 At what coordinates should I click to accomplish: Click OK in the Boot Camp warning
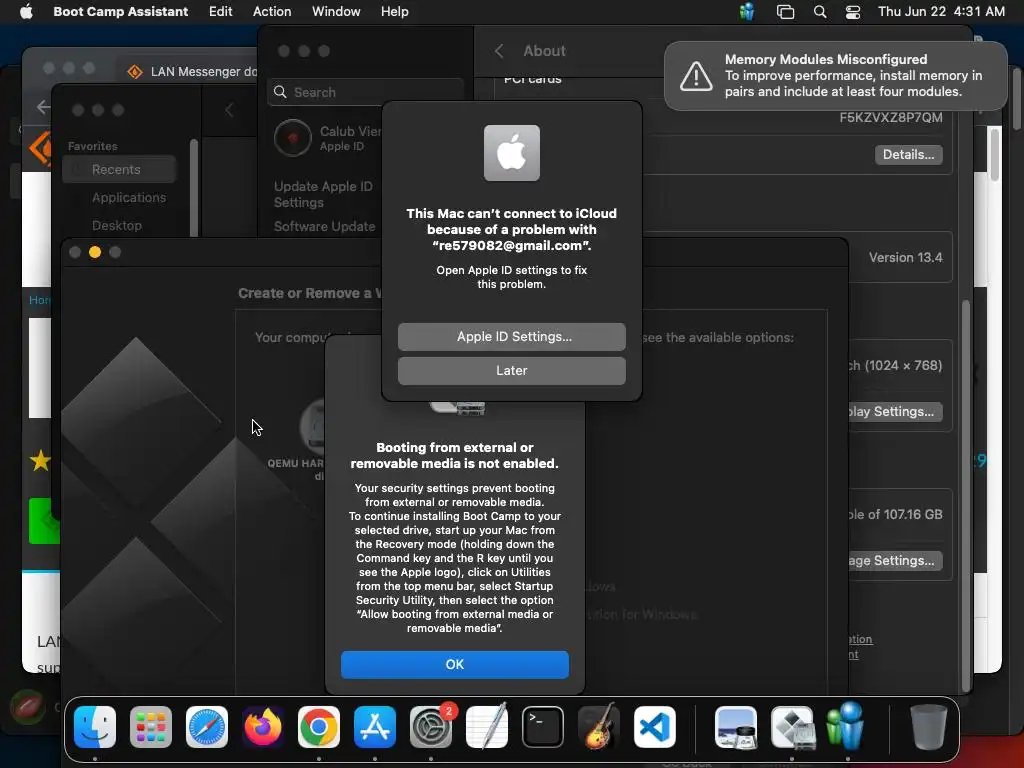point(455,665)
